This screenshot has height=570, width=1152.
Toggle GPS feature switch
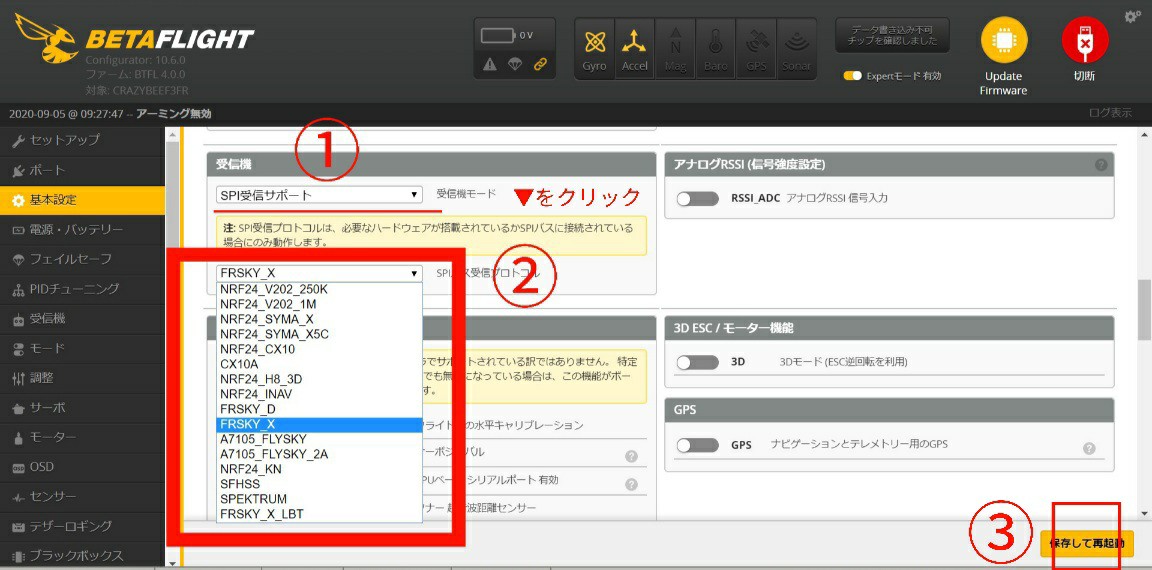[x=697, y=445]
